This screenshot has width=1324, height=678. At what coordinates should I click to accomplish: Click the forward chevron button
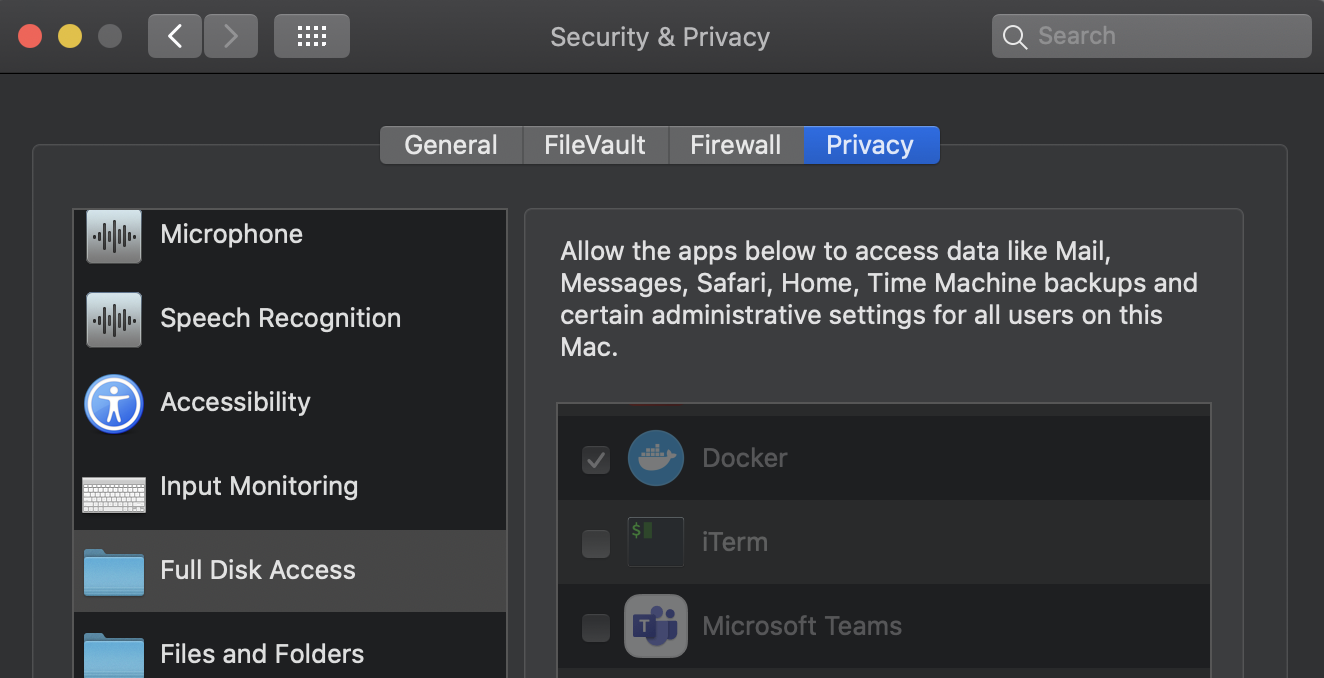(231, 37)
